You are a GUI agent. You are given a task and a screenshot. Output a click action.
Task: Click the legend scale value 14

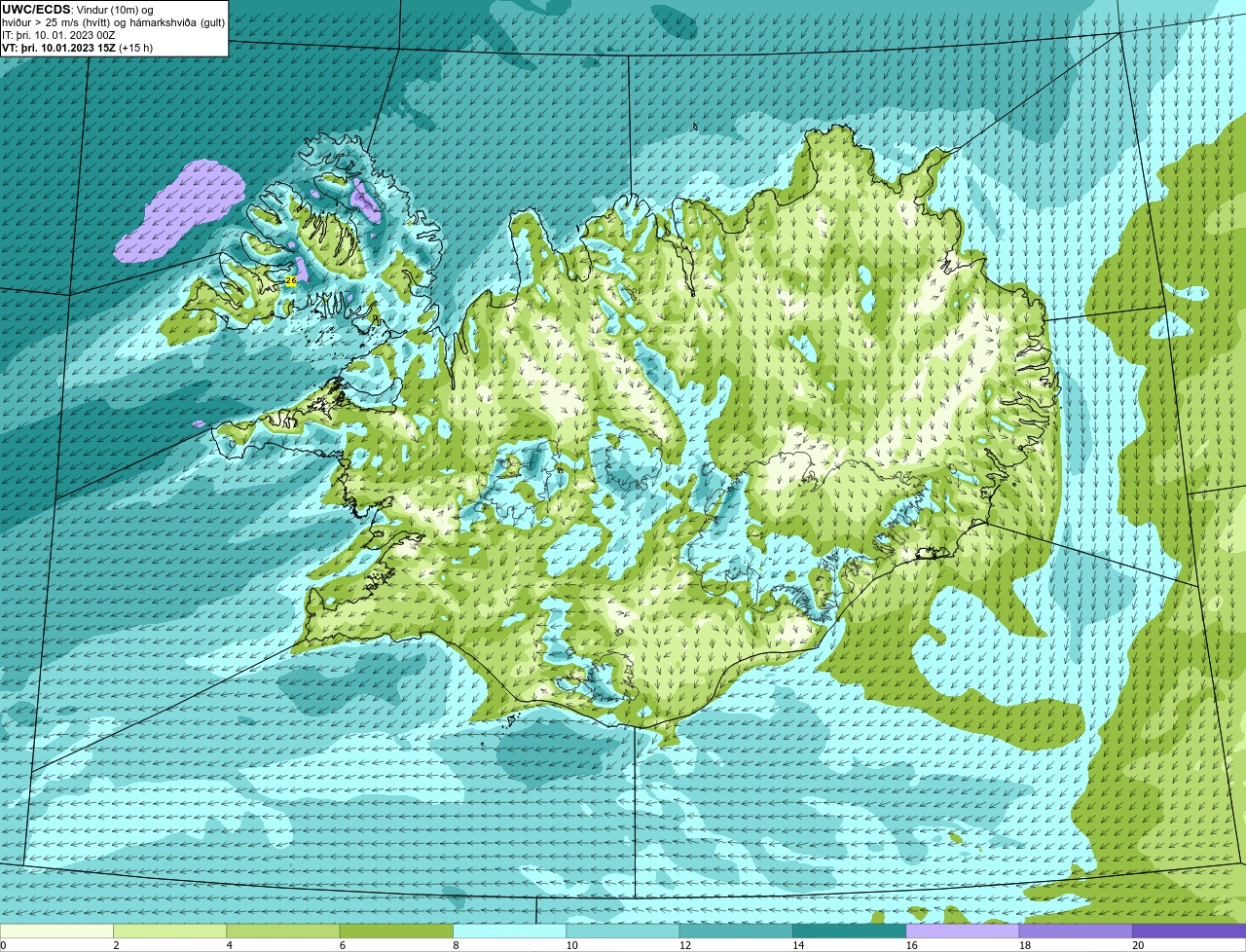point(798,945)
